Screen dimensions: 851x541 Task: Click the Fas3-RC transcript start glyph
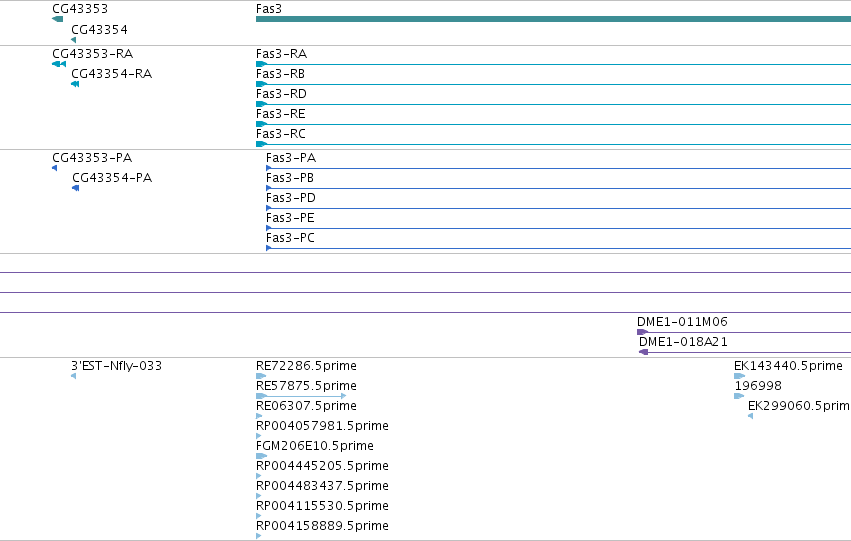click(x=261, y=144)
